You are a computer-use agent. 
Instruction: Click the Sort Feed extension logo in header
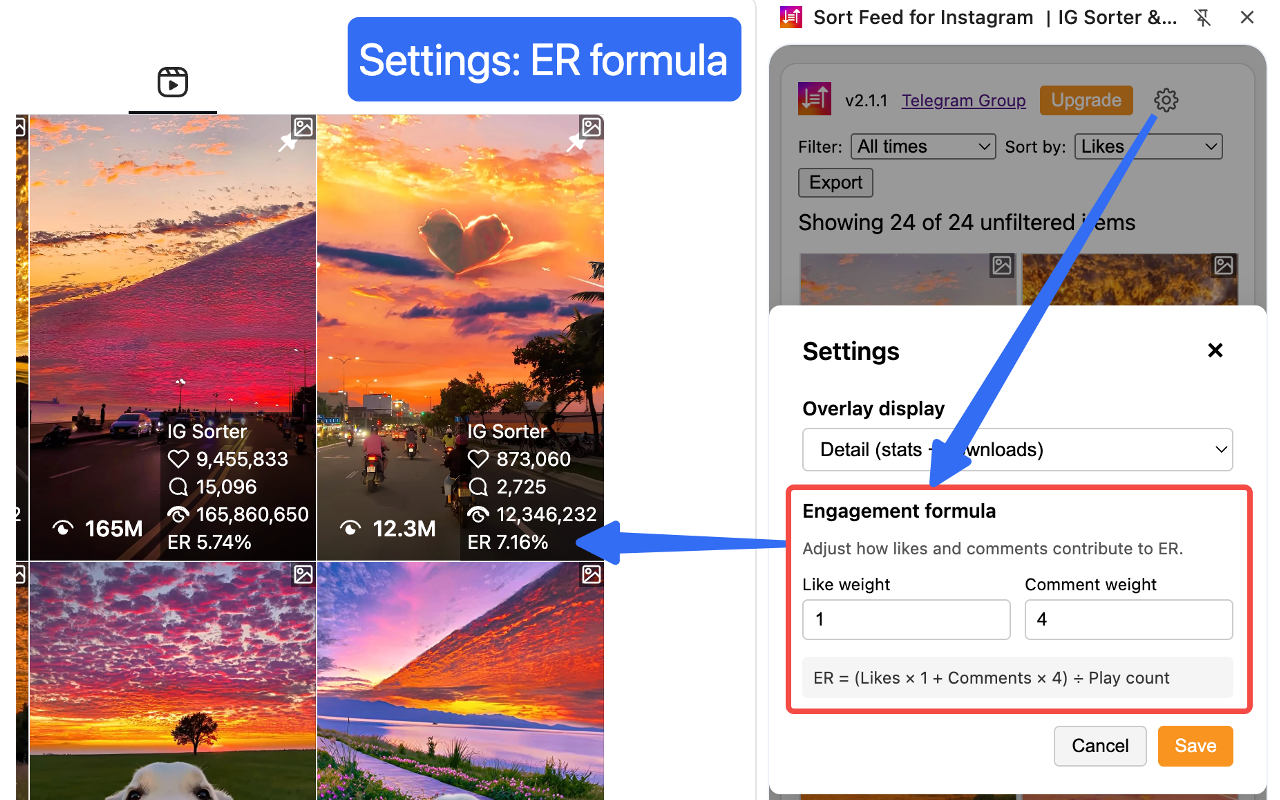(x=792, y=17)
